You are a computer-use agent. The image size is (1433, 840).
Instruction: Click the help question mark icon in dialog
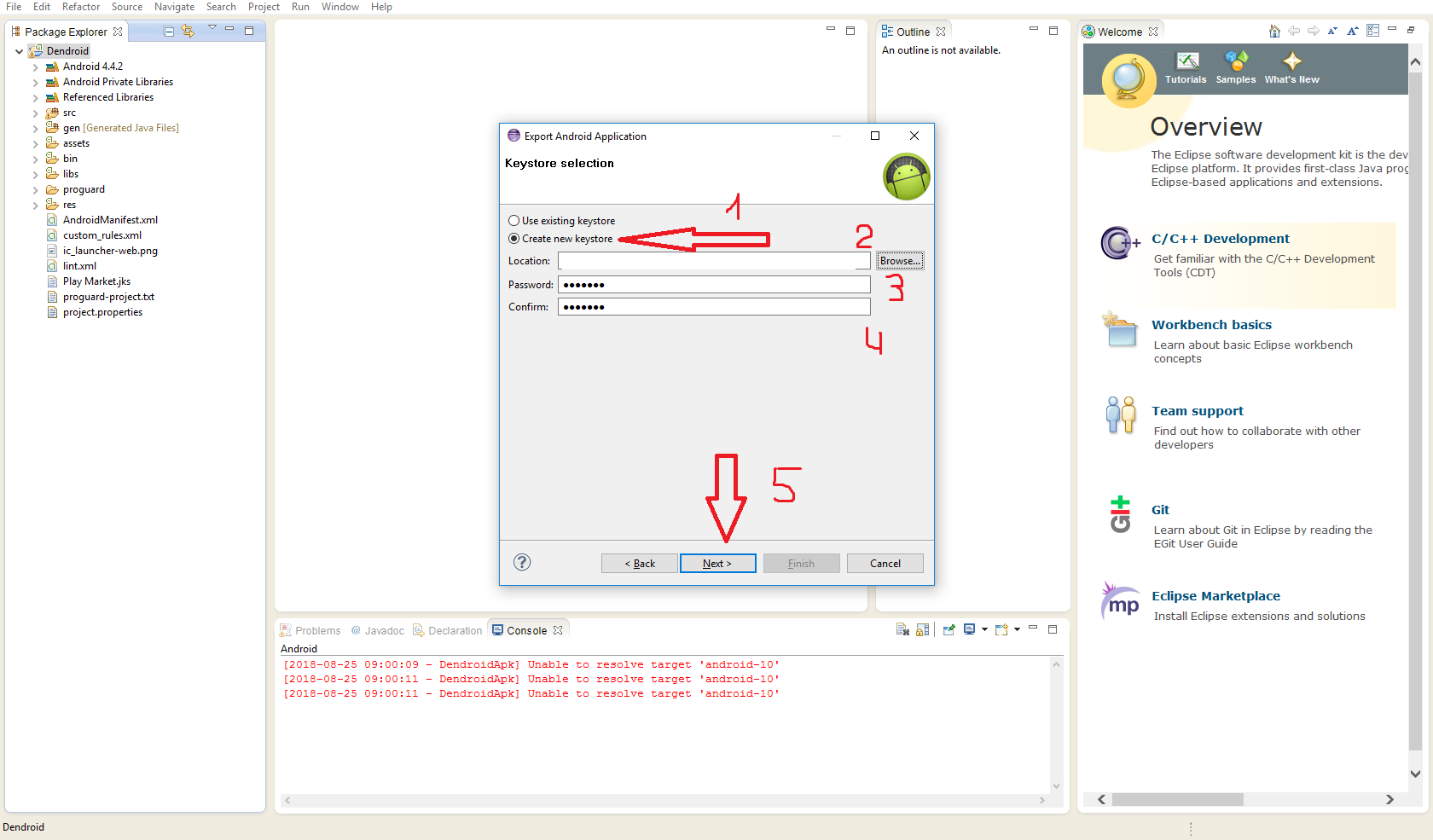[x=522, y=562]
